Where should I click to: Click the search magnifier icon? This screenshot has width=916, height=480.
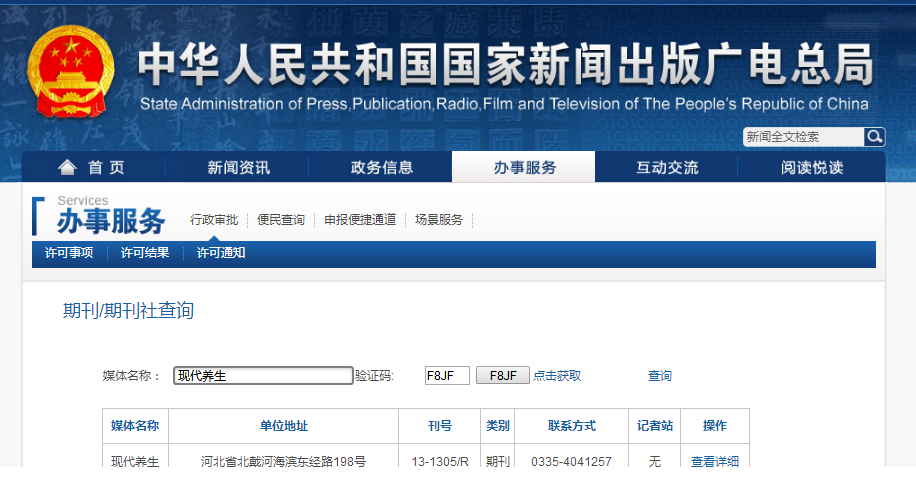(x=874, y=137)
